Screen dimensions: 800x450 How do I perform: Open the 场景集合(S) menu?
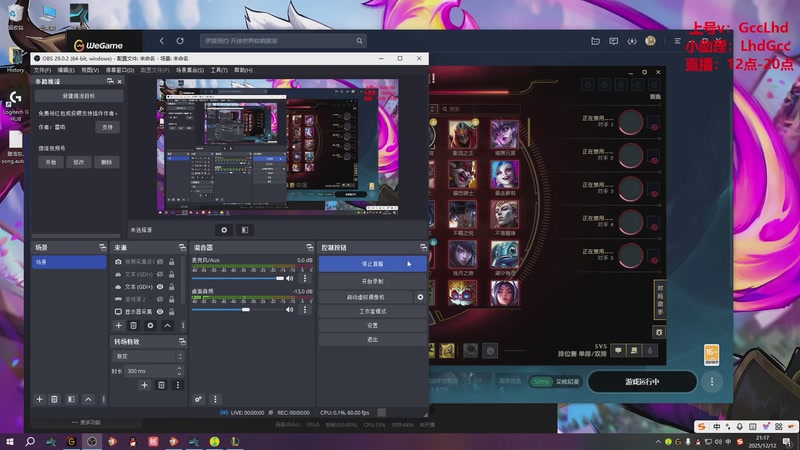pos(190,70)
